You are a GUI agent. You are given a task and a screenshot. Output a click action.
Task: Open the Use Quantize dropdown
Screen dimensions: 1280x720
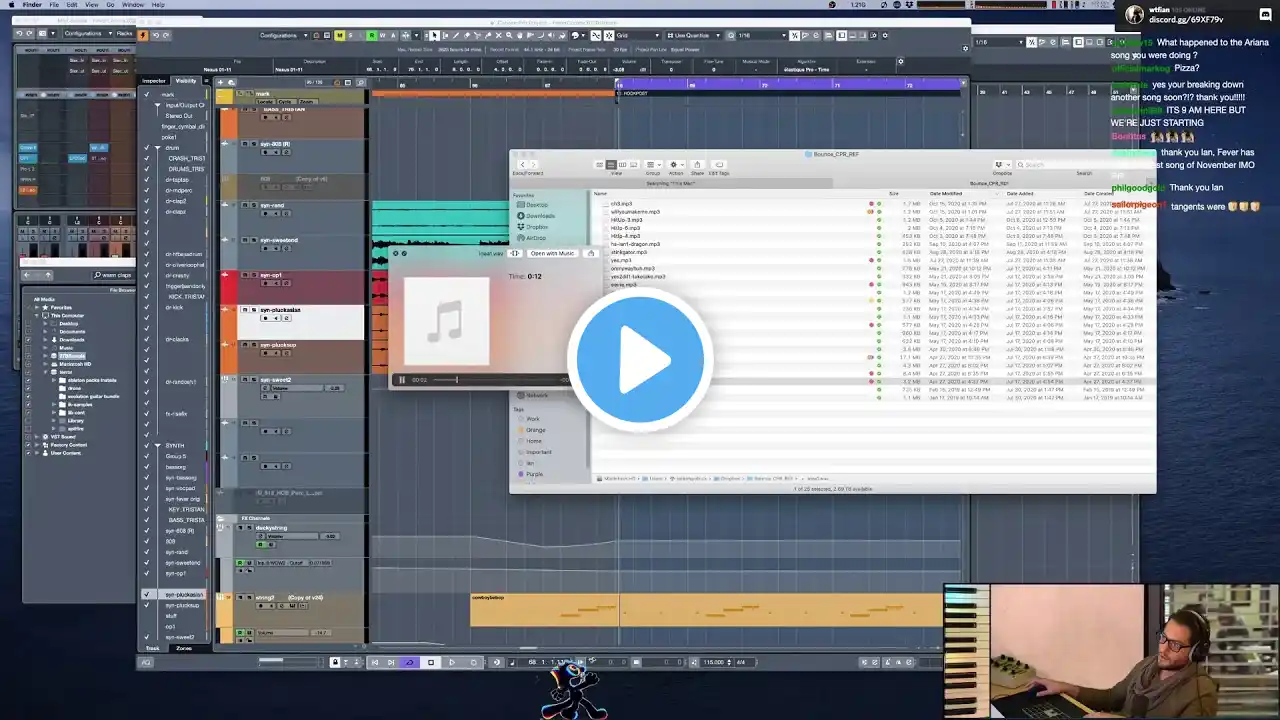tap(693, 35)
